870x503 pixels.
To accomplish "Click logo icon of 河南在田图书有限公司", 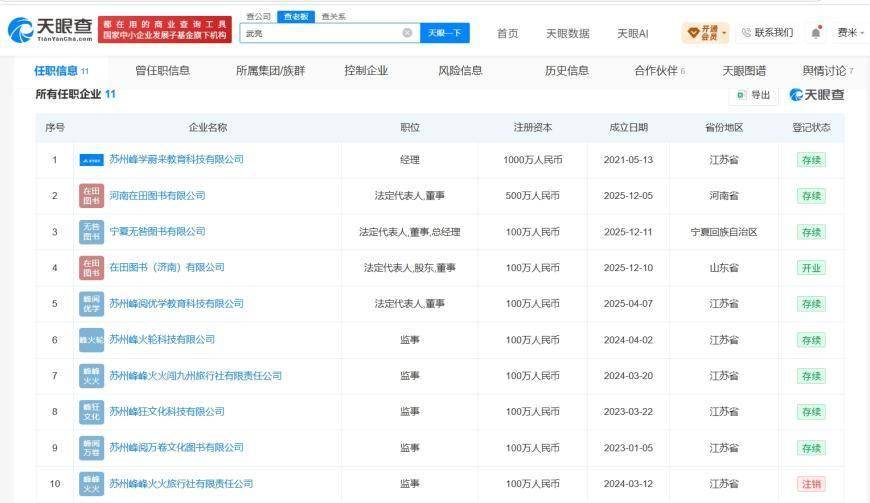I will tap(92, 196).
